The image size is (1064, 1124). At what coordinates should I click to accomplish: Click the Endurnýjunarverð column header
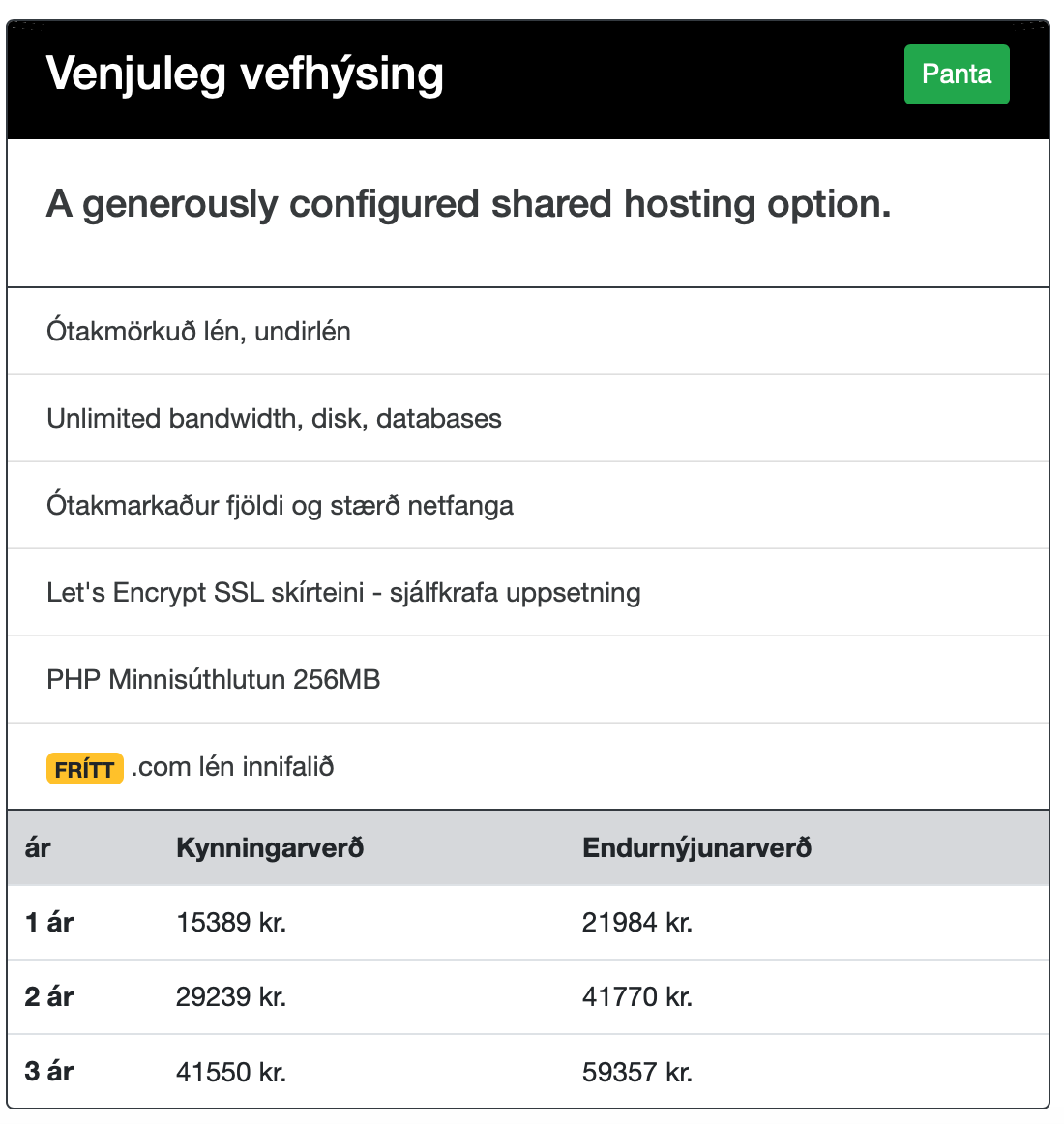tap(696, 848)
